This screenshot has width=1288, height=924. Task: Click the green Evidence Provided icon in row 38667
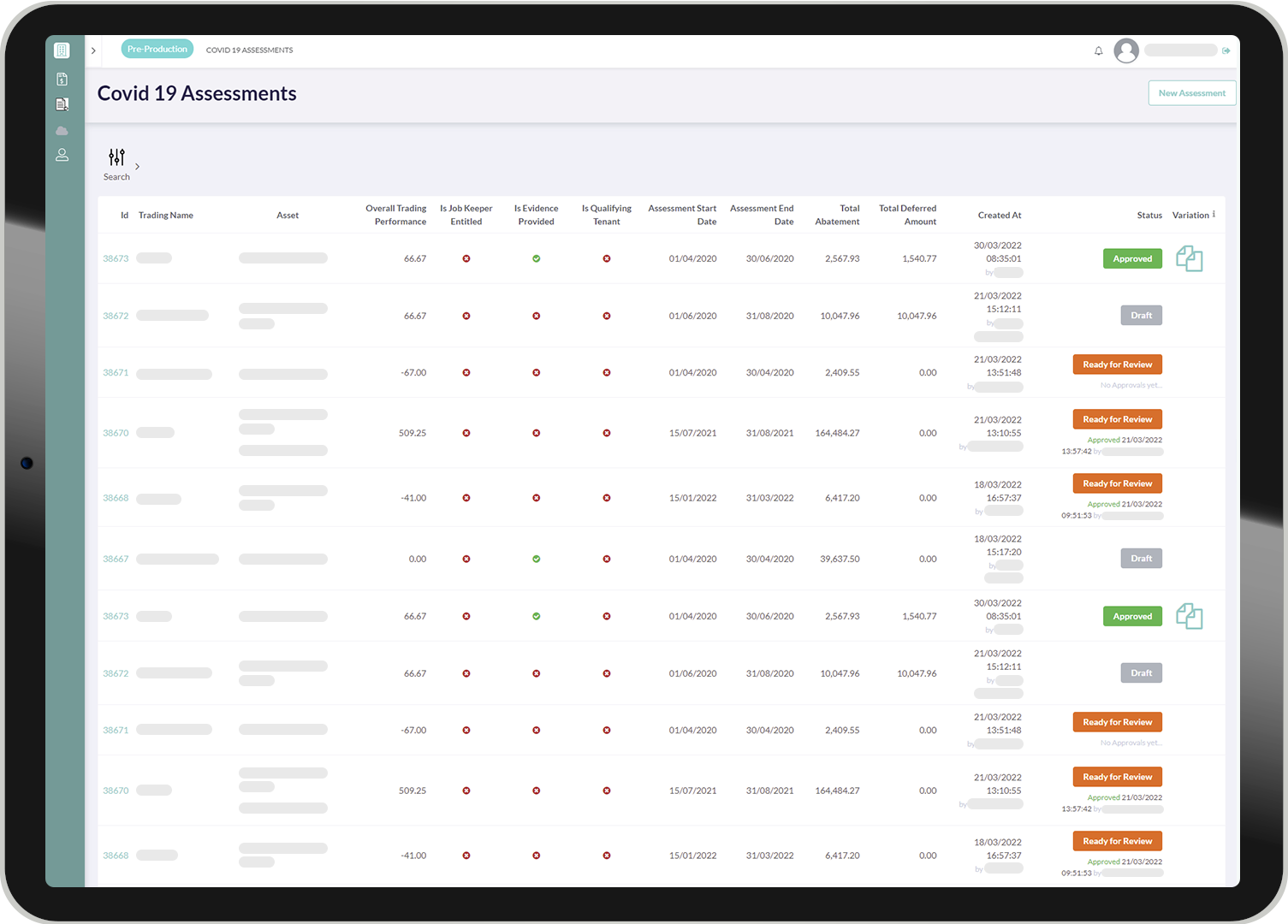(537, 560)
